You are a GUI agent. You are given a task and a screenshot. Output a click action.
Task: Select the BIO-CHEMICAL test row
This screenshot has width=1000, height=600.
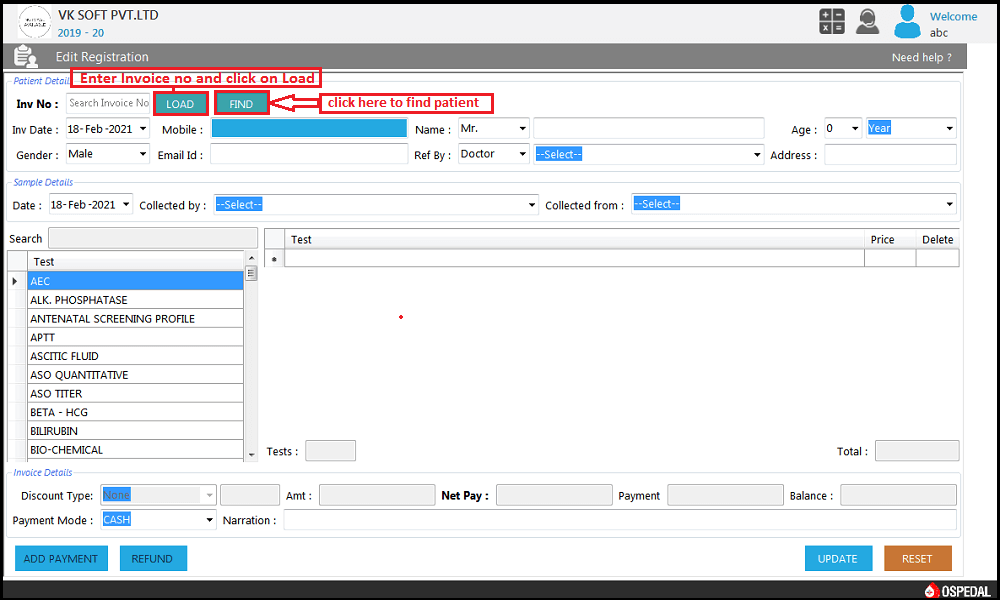tap(135, 450)
